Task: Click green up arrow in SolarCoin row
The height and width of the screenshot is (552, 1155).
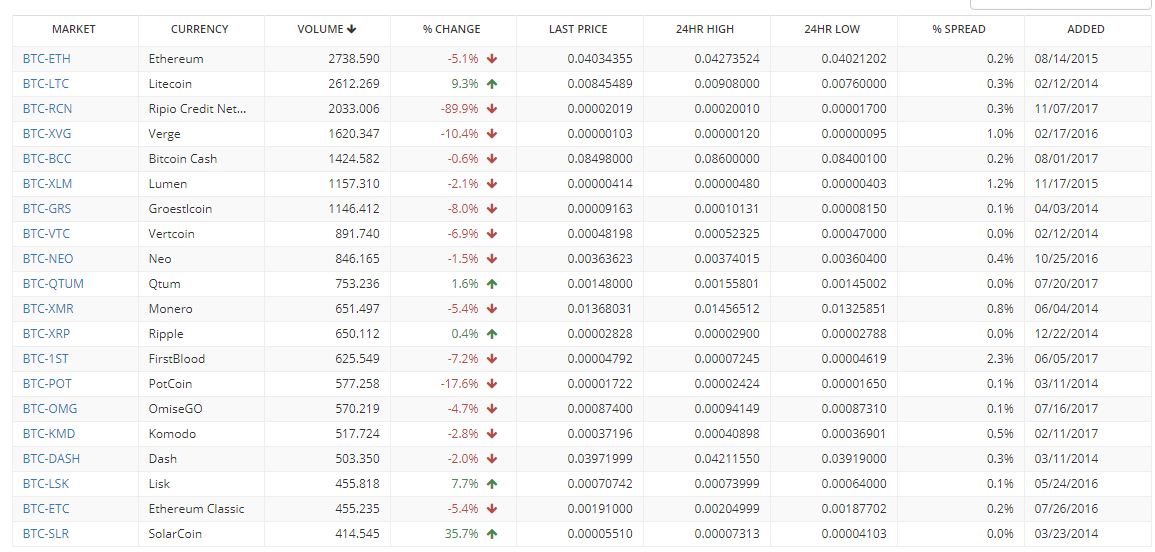Action: (492, 534)
